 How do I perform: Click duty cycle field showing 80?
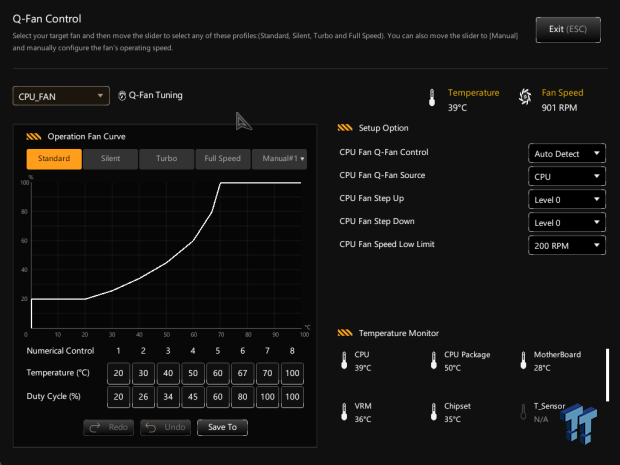click(242, 397)
